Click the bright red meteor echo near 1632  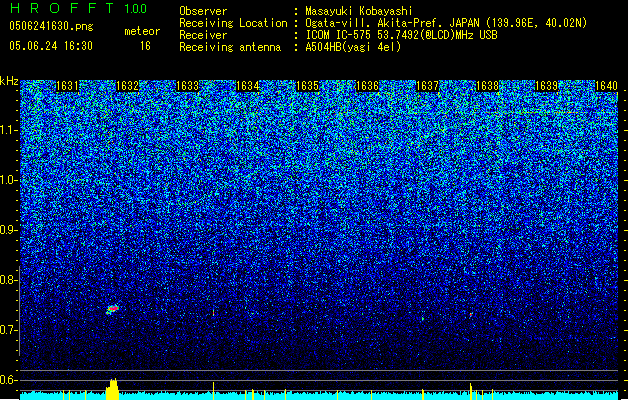pos(113,309)
